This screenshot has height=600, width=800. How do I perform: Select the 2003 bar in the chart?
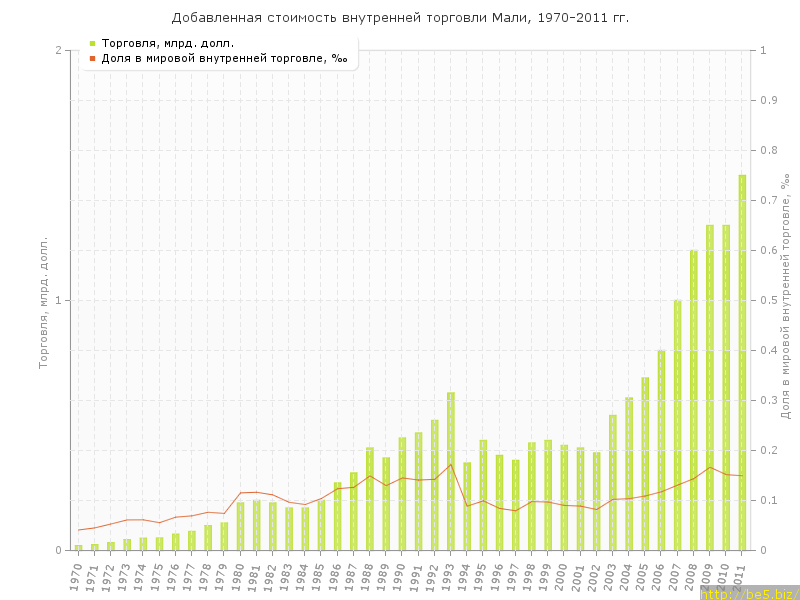[612, 482]
